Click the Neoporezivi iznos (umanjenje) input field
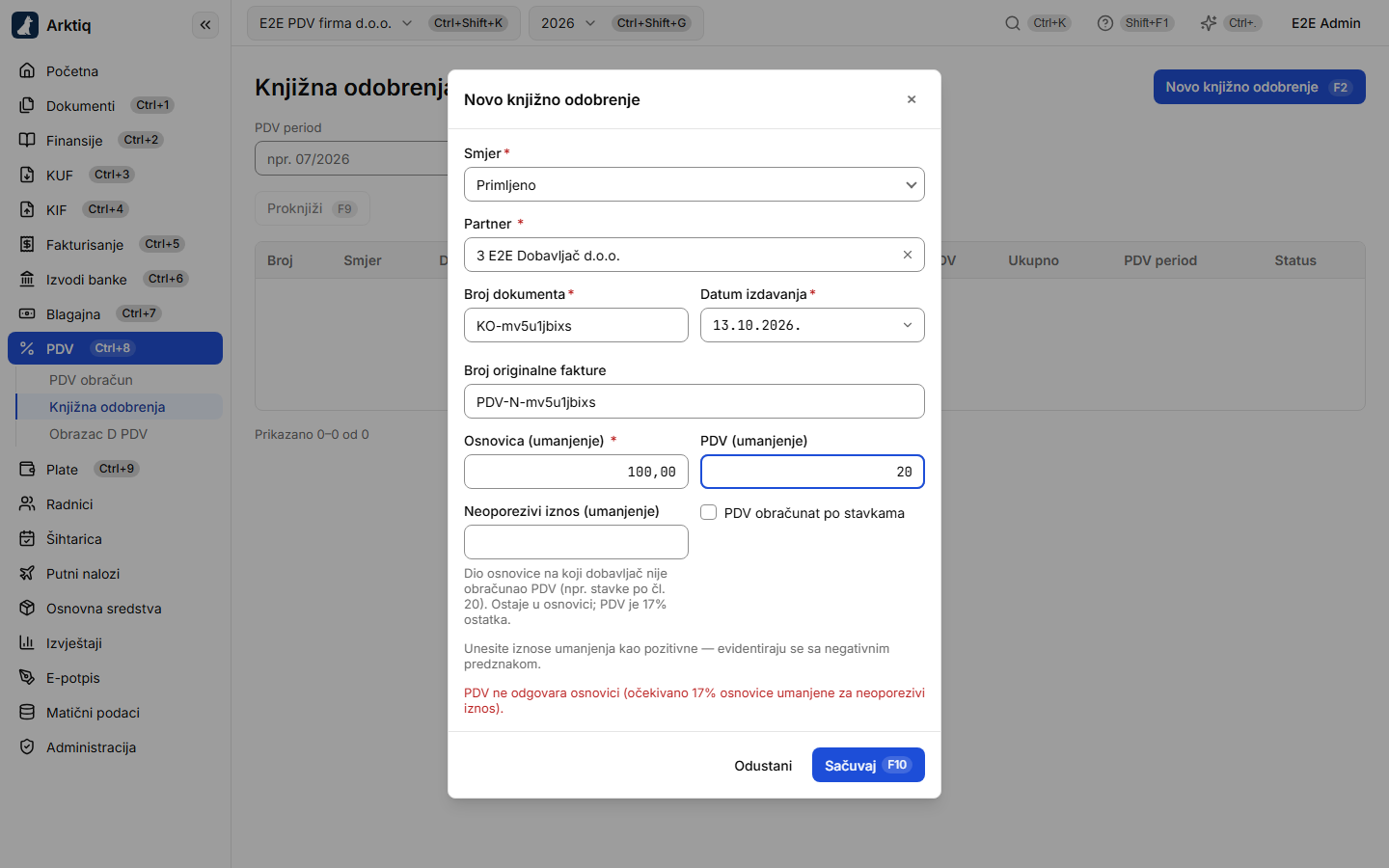This screenshot has width=1389, height=868. point(576,542)
